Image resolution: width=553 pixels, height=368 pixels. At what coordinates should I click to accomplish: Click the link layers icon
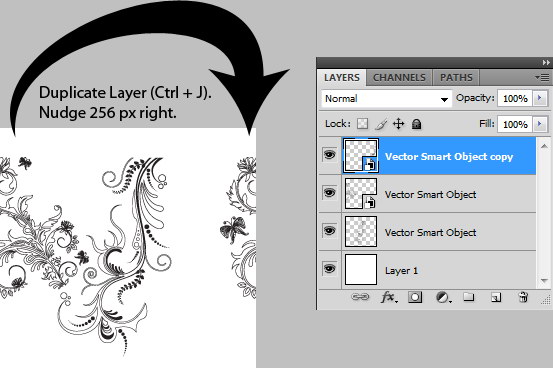(360, 297)
